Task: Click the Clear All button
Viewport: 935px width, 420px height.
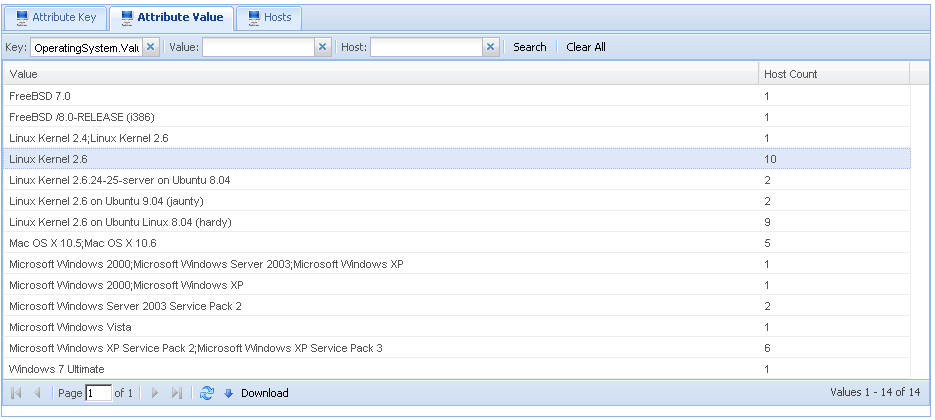Action: 586,47
